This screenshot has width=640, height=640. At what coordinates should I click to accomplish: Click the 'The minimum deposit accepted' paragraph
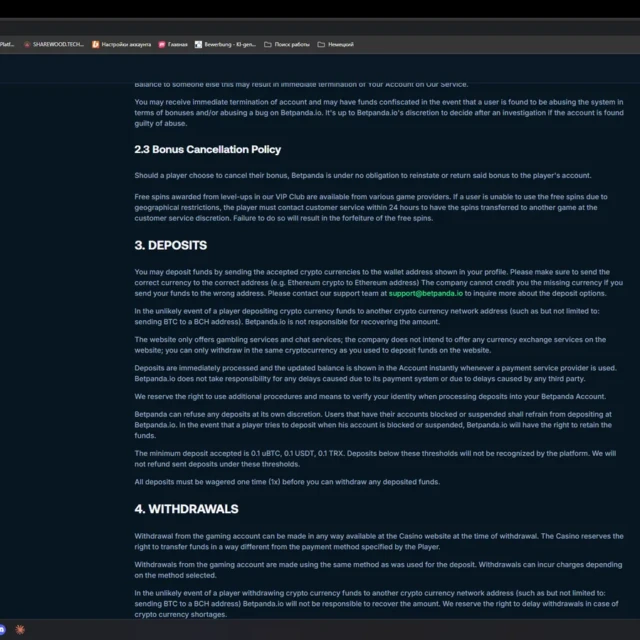[x=375, y=459]
